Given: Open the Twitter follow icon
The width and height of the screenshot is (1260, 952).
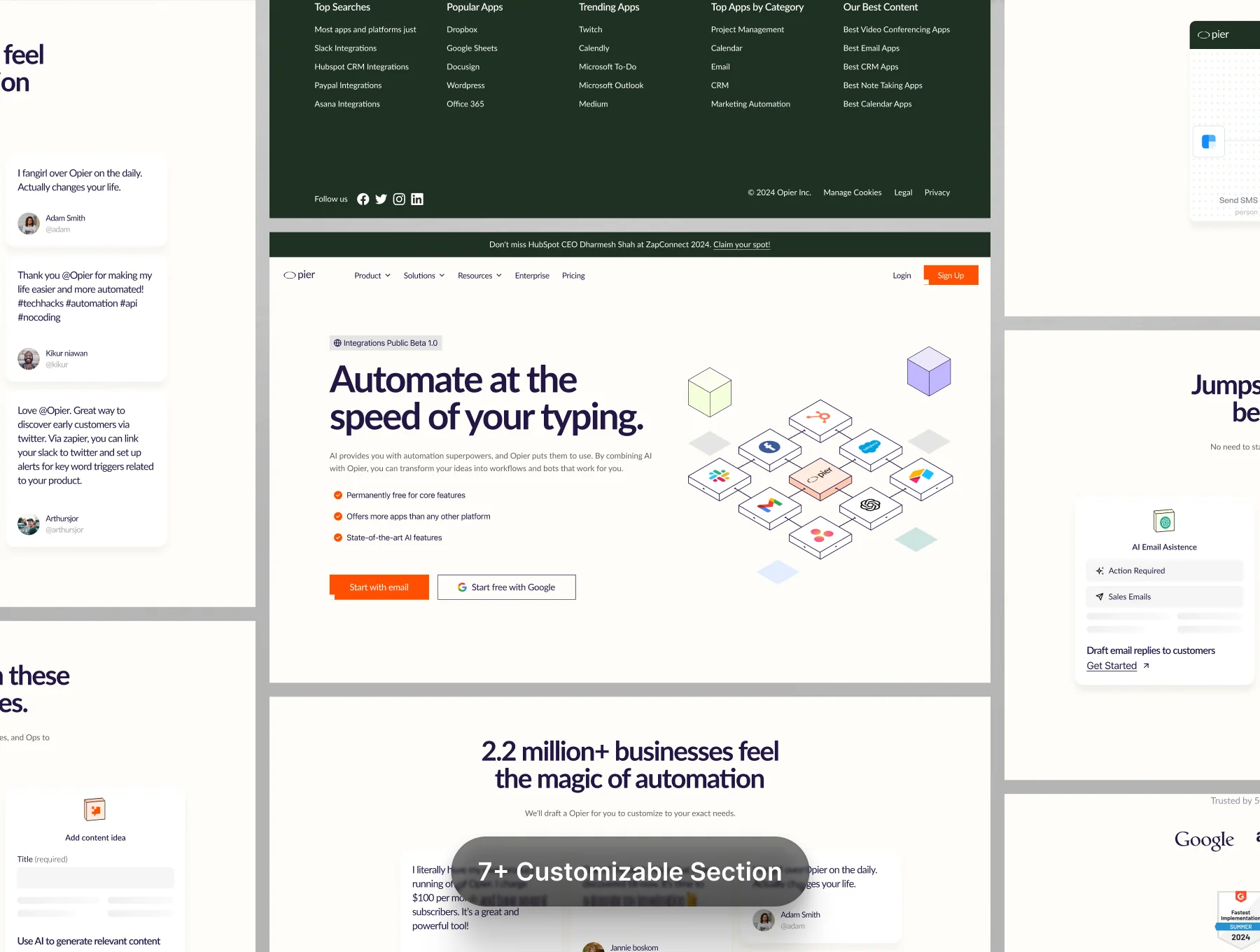Looking at the screenshot, I should 381,199.
